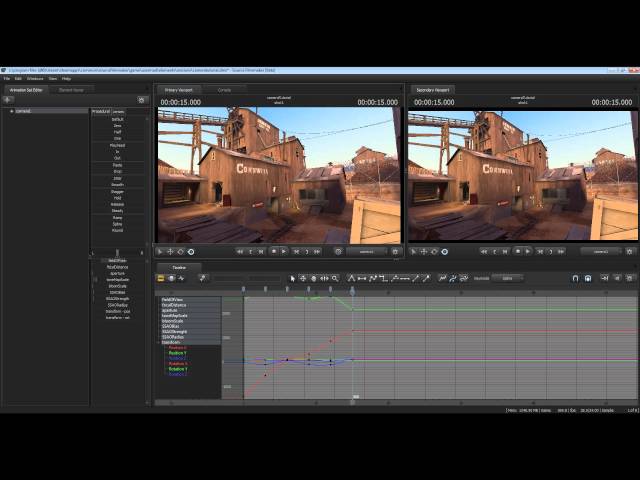Toggle magnet snap in timeline toolbar
Screen dimensions: 640x480
tap(575, 278)
